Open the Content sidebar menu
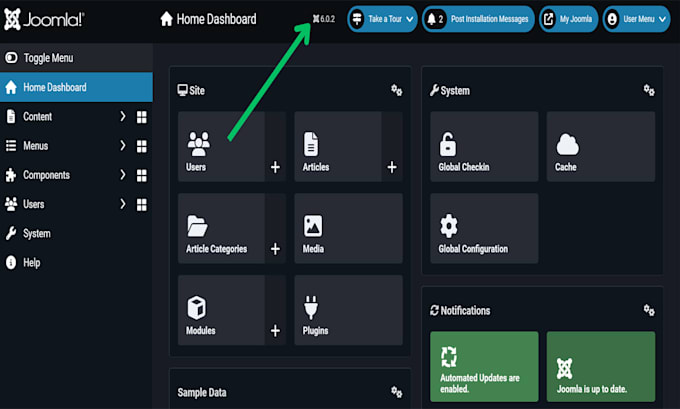 37,117
